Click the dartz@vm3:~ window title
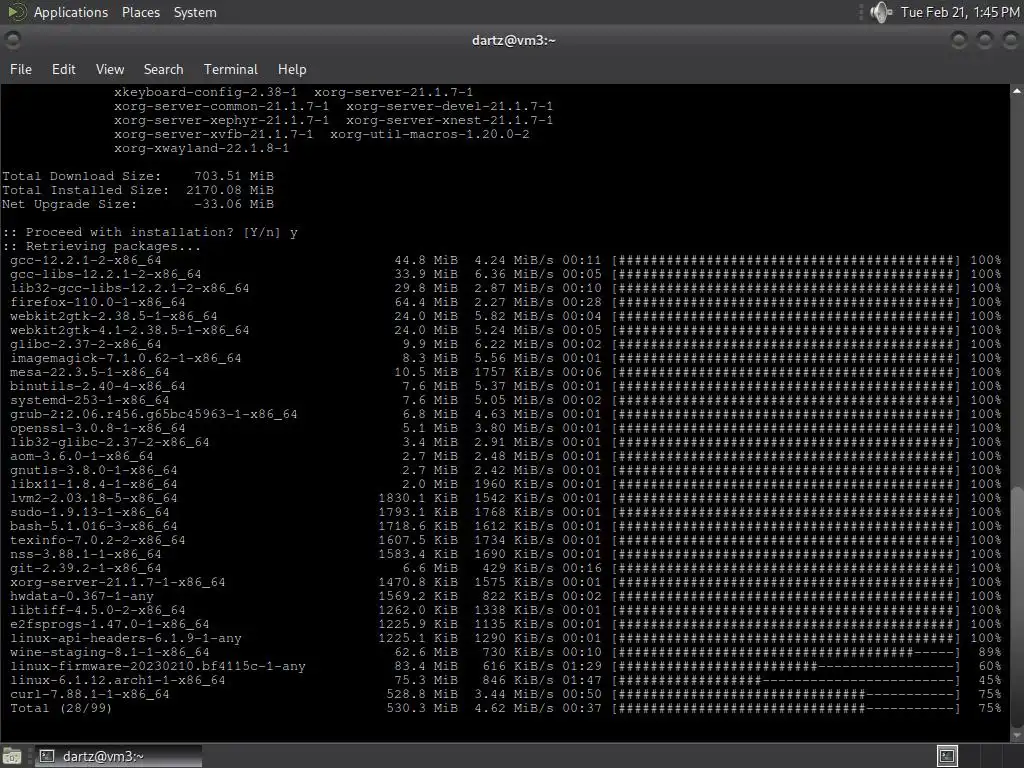 coord(513,40)
